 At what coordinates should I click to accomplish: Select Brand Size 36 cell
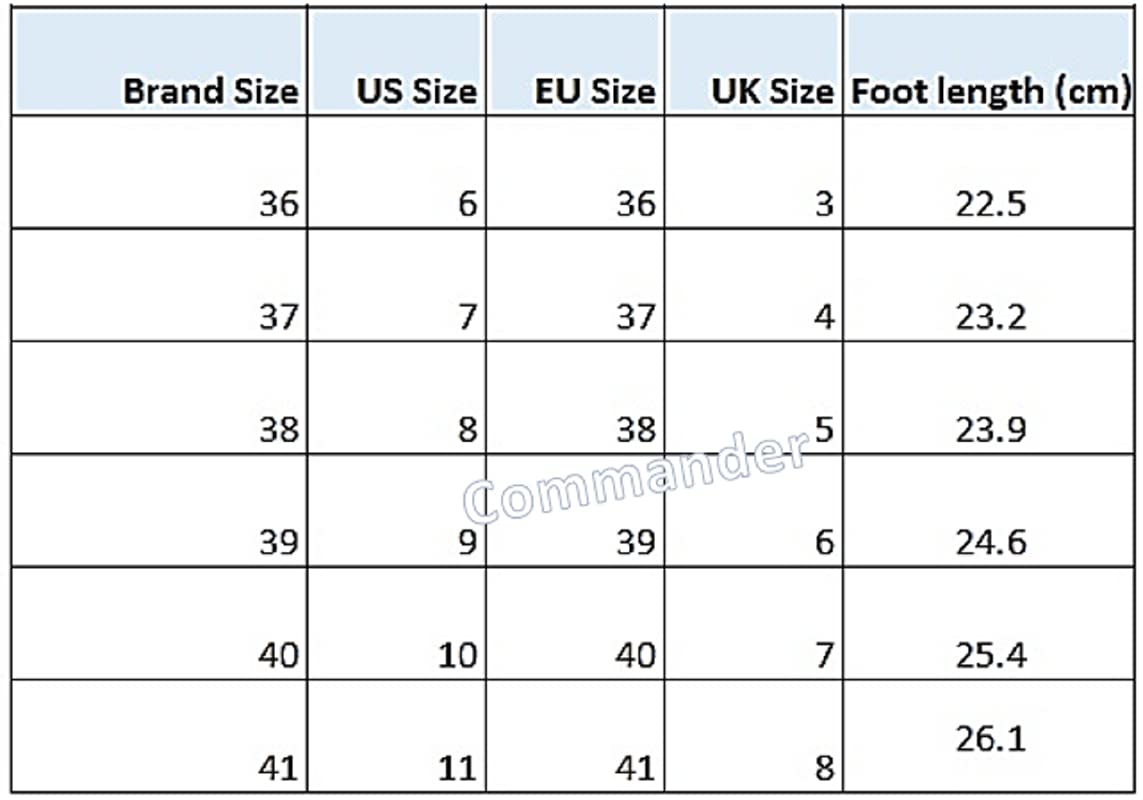point(277,204)
